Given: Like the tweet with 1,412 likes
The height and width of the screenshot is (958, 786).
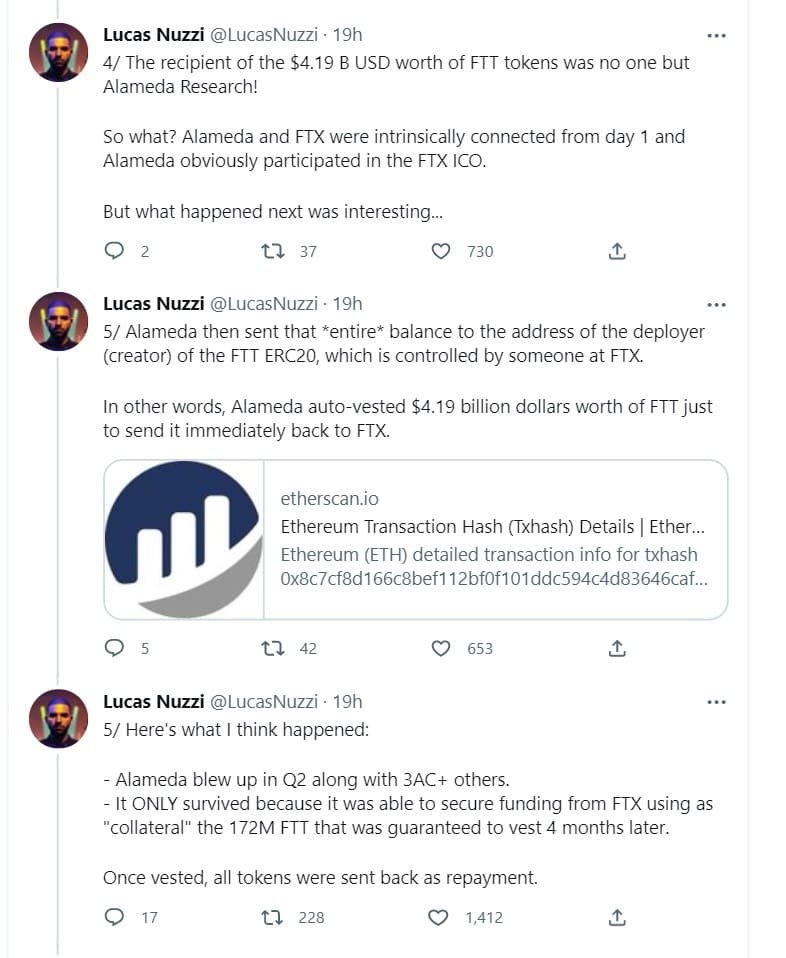Looking at the screenshot, I should 440,917.
